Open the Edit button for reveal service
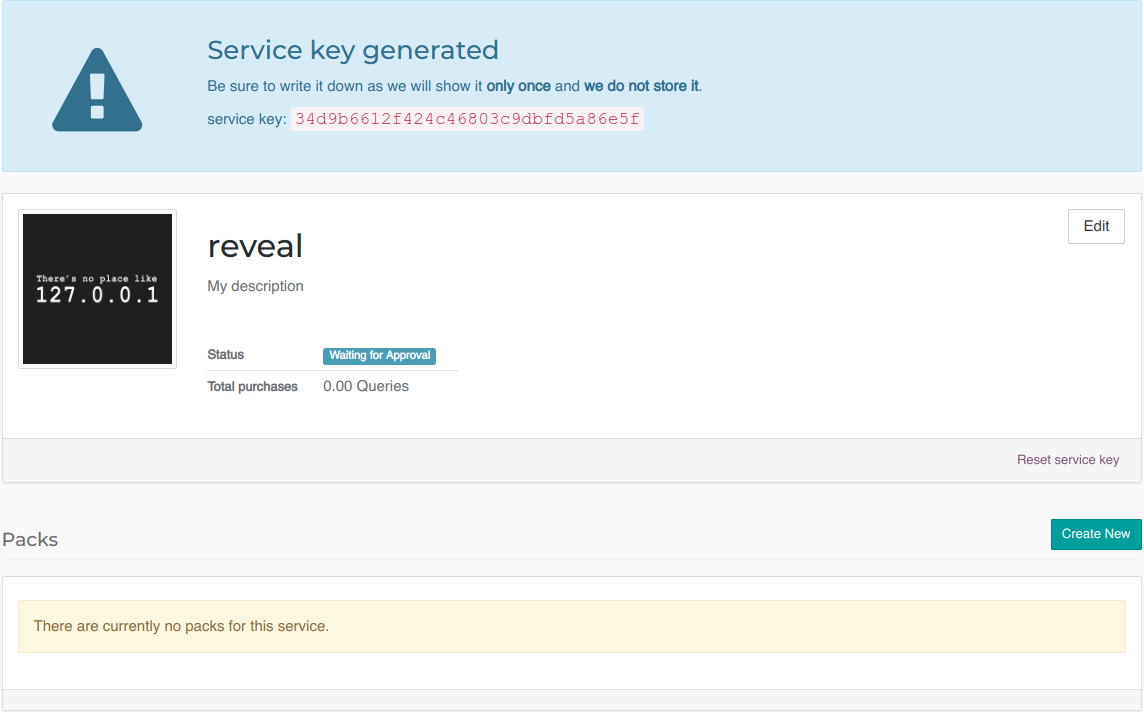Viewport: 1144px width, 712px height. 1096,226
